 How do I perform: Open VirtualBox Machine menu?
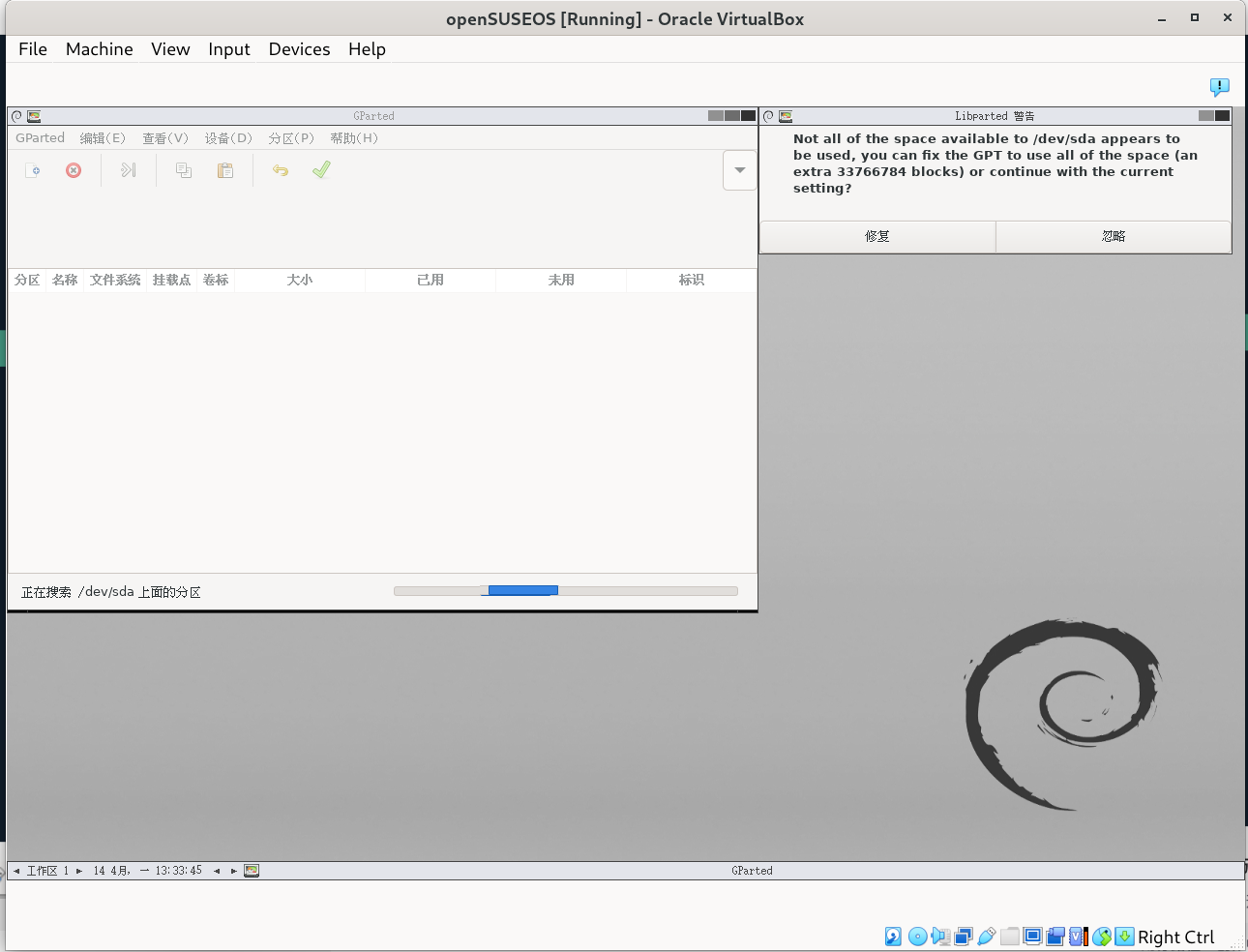pos(100,49)
